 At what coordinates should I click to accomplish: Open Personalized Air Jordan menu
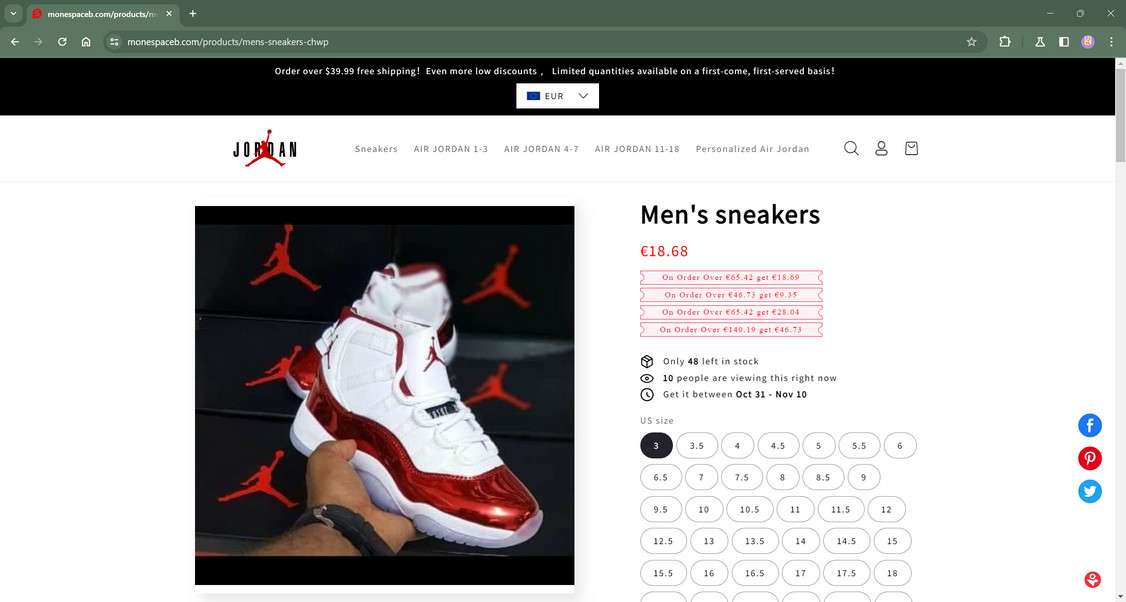[x=753, y=149]
